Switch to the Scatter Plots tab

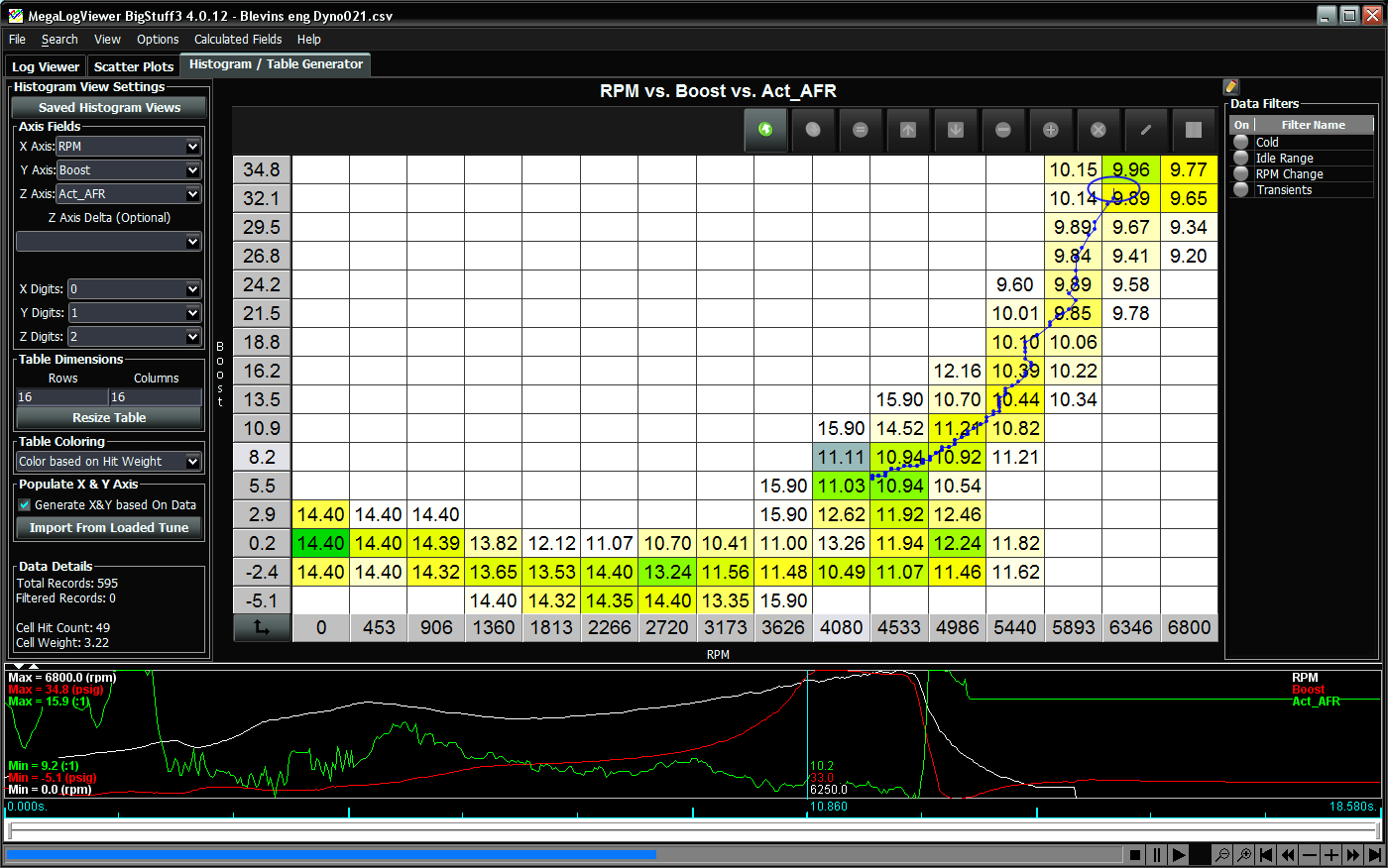point(134,66)
